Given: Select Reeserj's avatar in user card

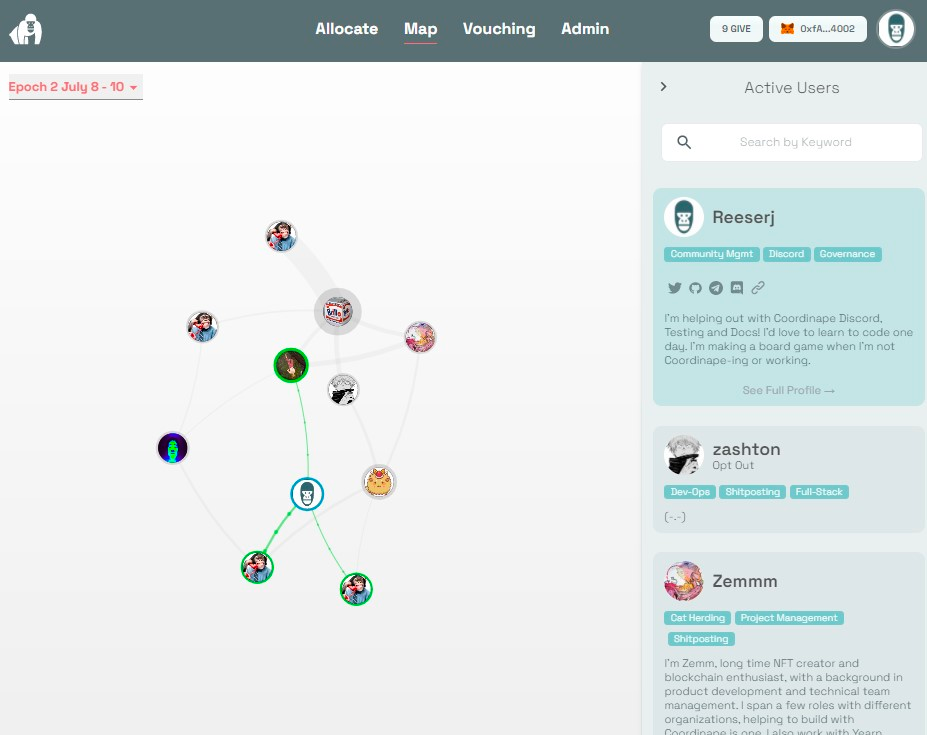Looking at the screenshot, I should 683,217.
